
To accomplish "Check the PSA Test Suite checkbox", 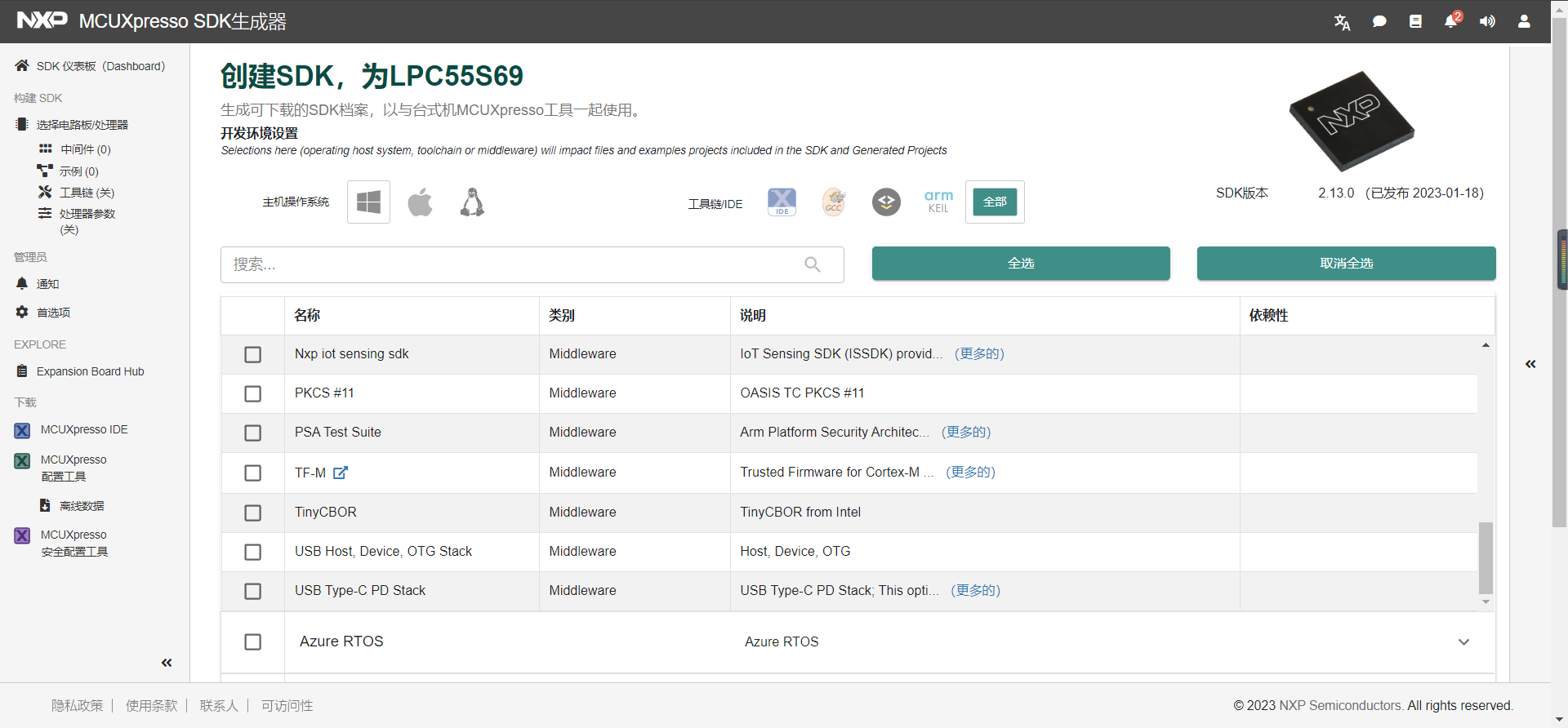I will (253, 433).
